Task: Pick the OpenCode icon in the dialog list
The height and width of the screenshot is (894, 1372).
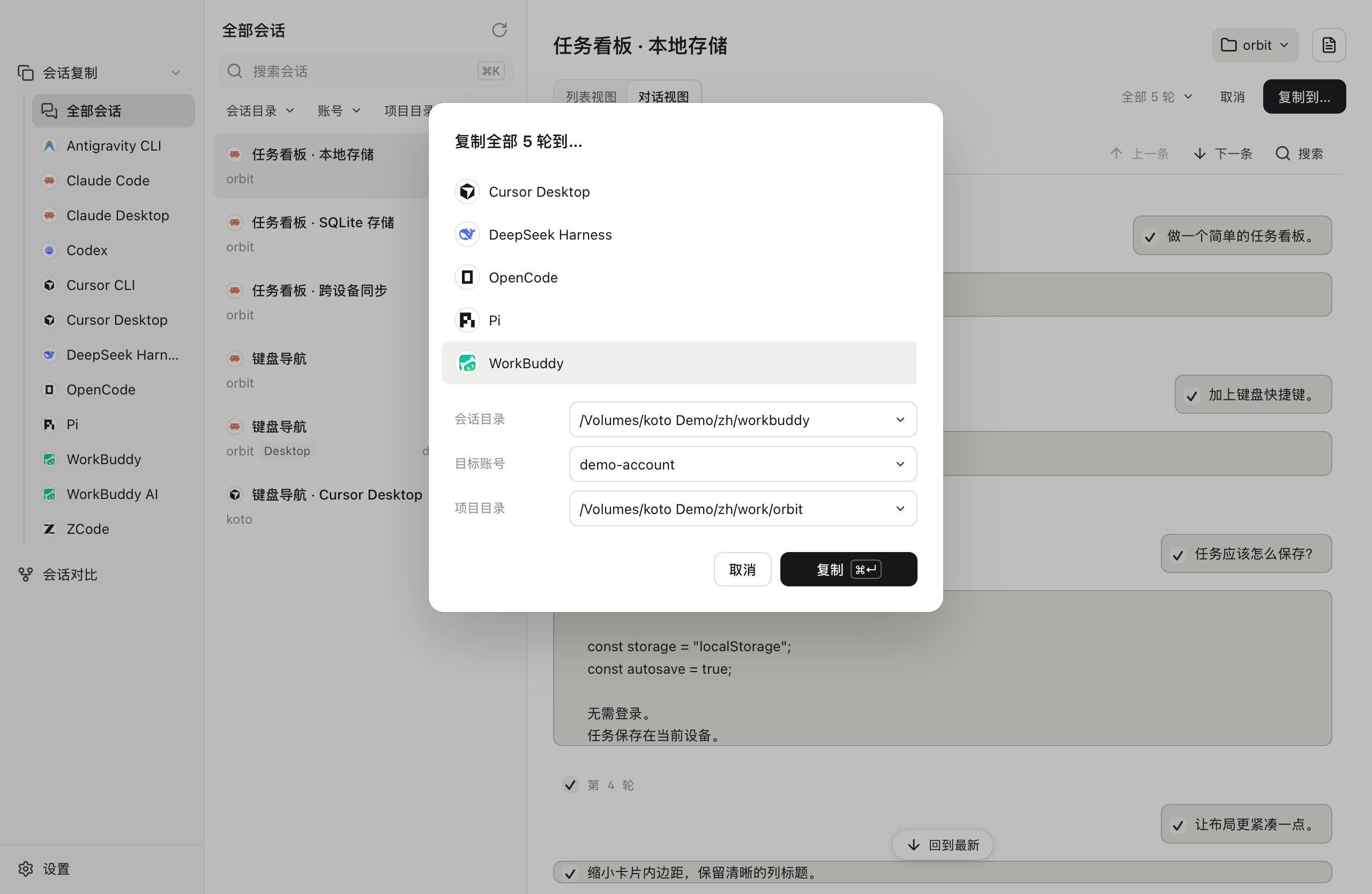Action: [x=467, y=277]
